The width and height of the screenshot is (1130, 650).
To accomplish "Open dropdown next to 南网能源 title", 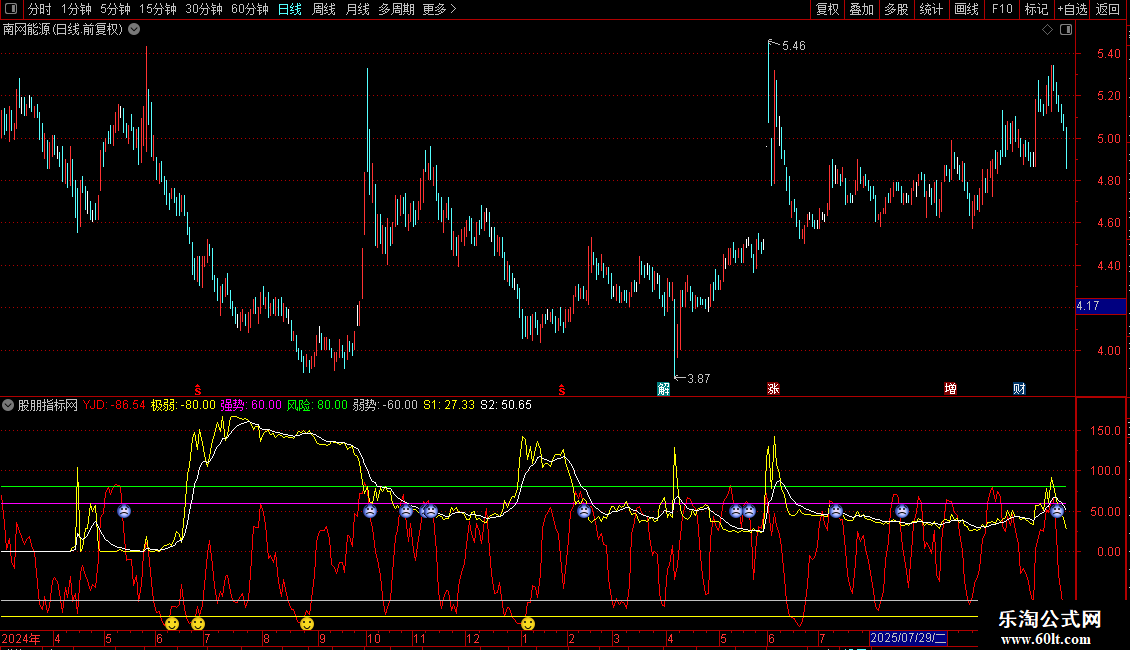I will pos(134,30).
